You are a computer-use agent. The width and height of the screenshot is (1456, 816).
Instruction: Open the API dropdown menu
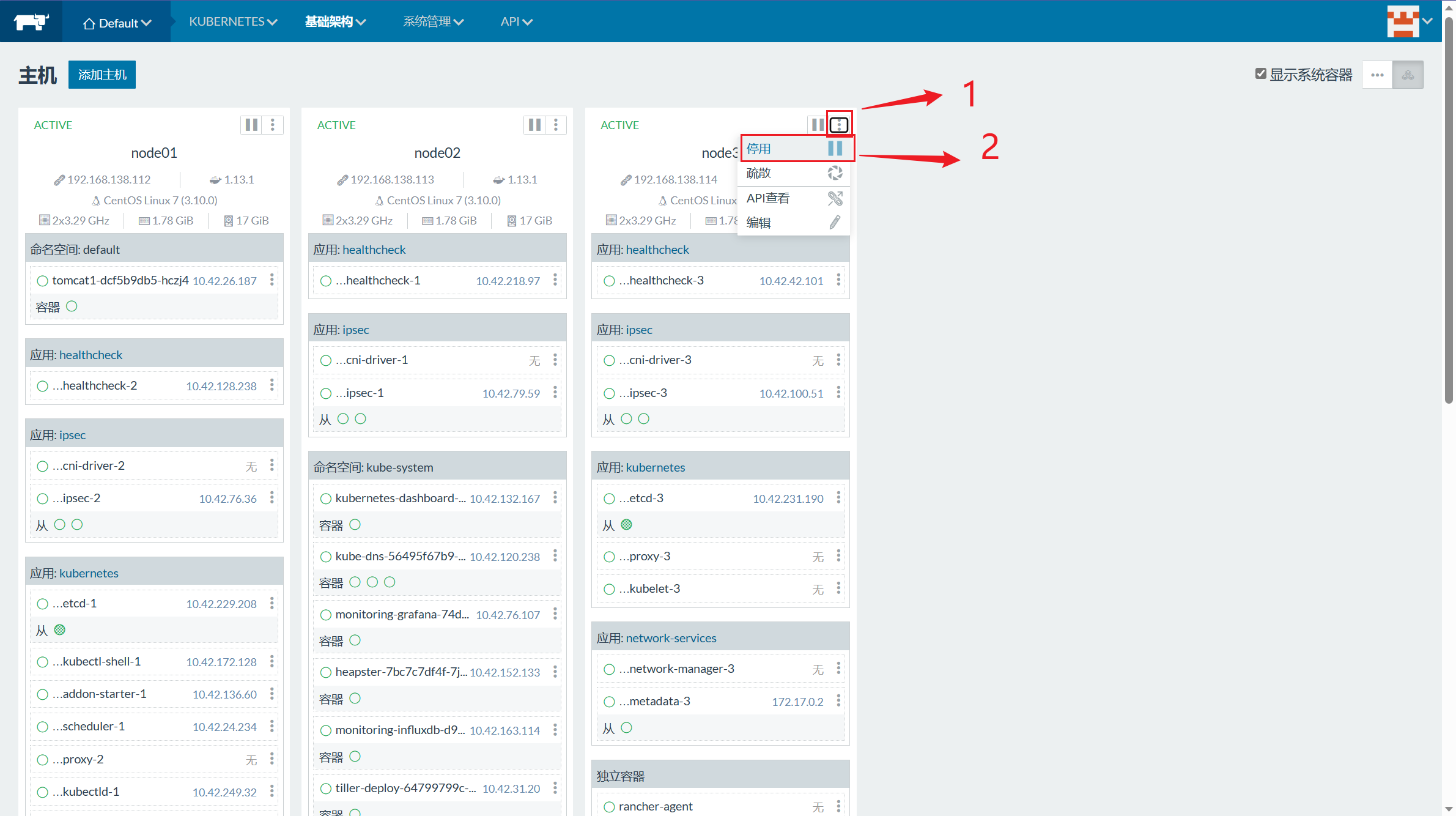point(516,22)
